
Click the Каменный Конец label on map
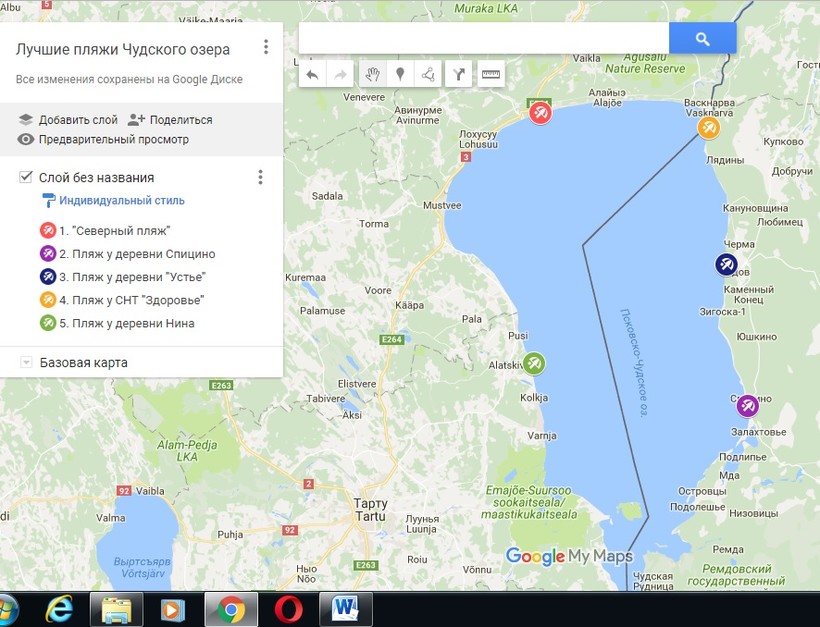(x=748, y=294)
